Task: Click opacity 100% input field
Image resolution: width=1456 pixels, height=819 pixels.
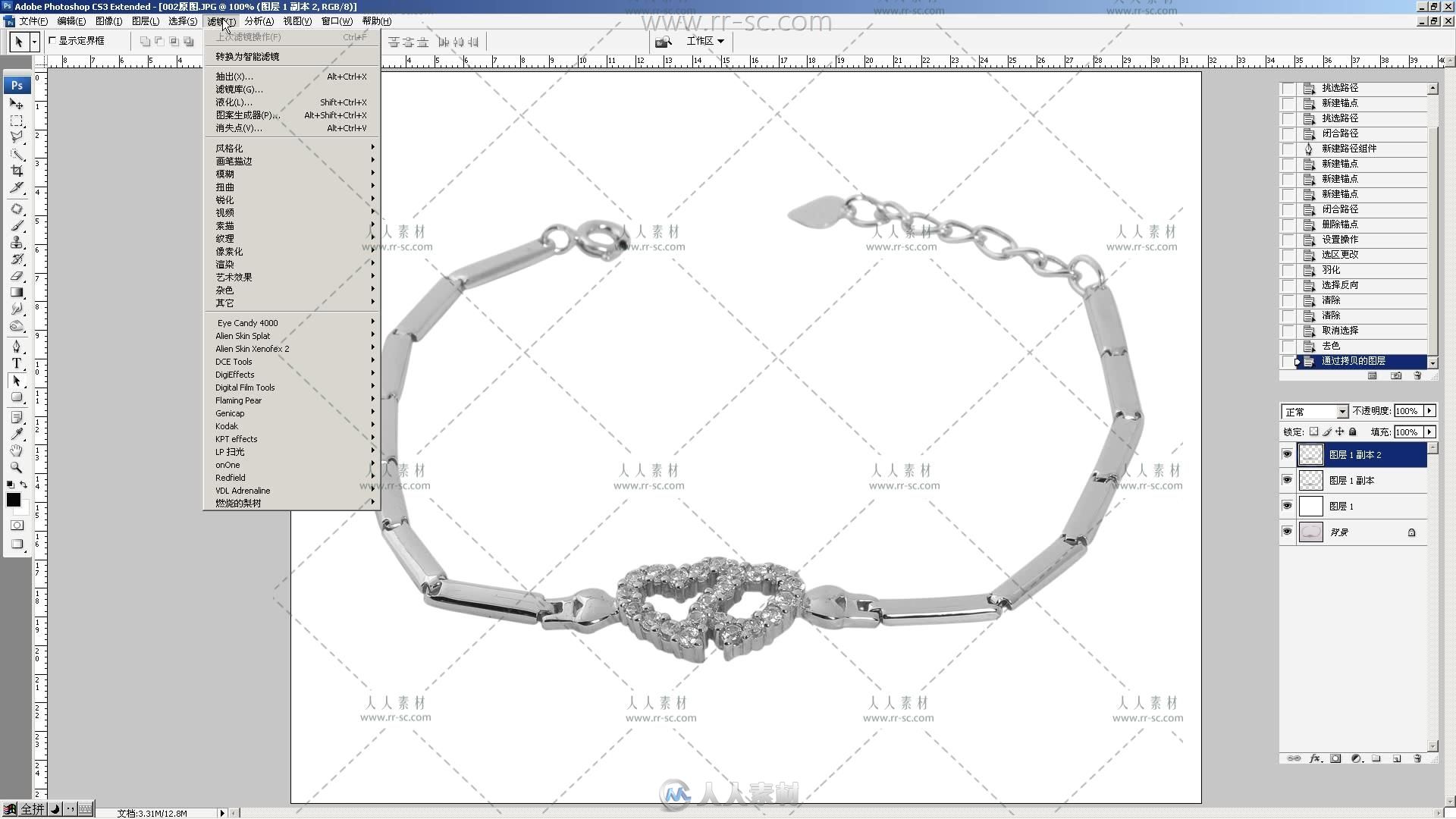Action: tap(1408, 411)
